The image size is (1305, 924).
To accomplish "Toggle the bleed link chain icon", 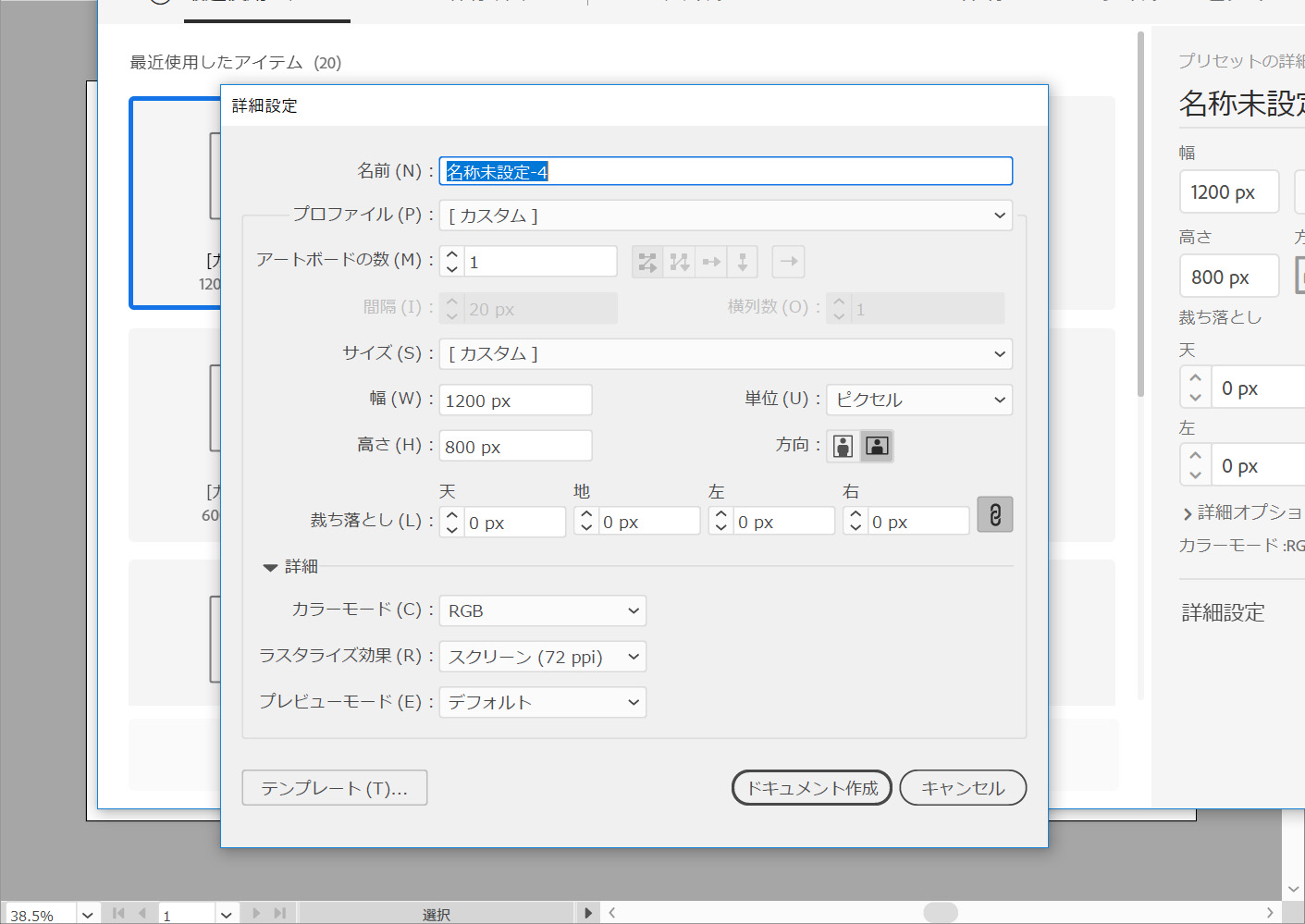I will (x=994, y=515).
